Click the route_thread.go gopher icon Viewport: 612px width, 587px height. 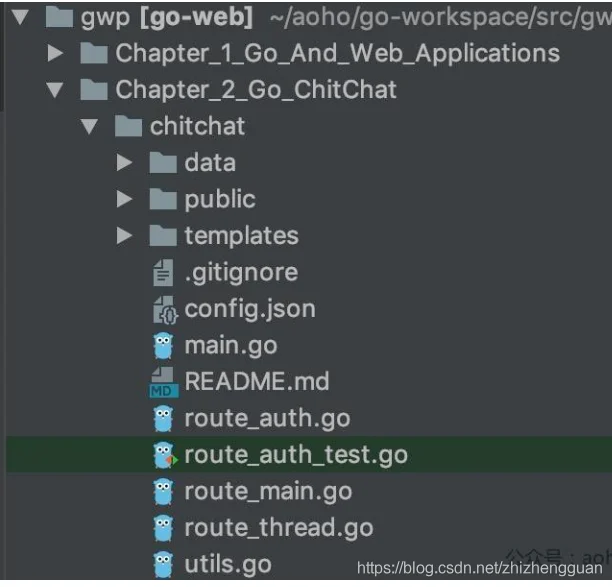[x=163, y=528]
